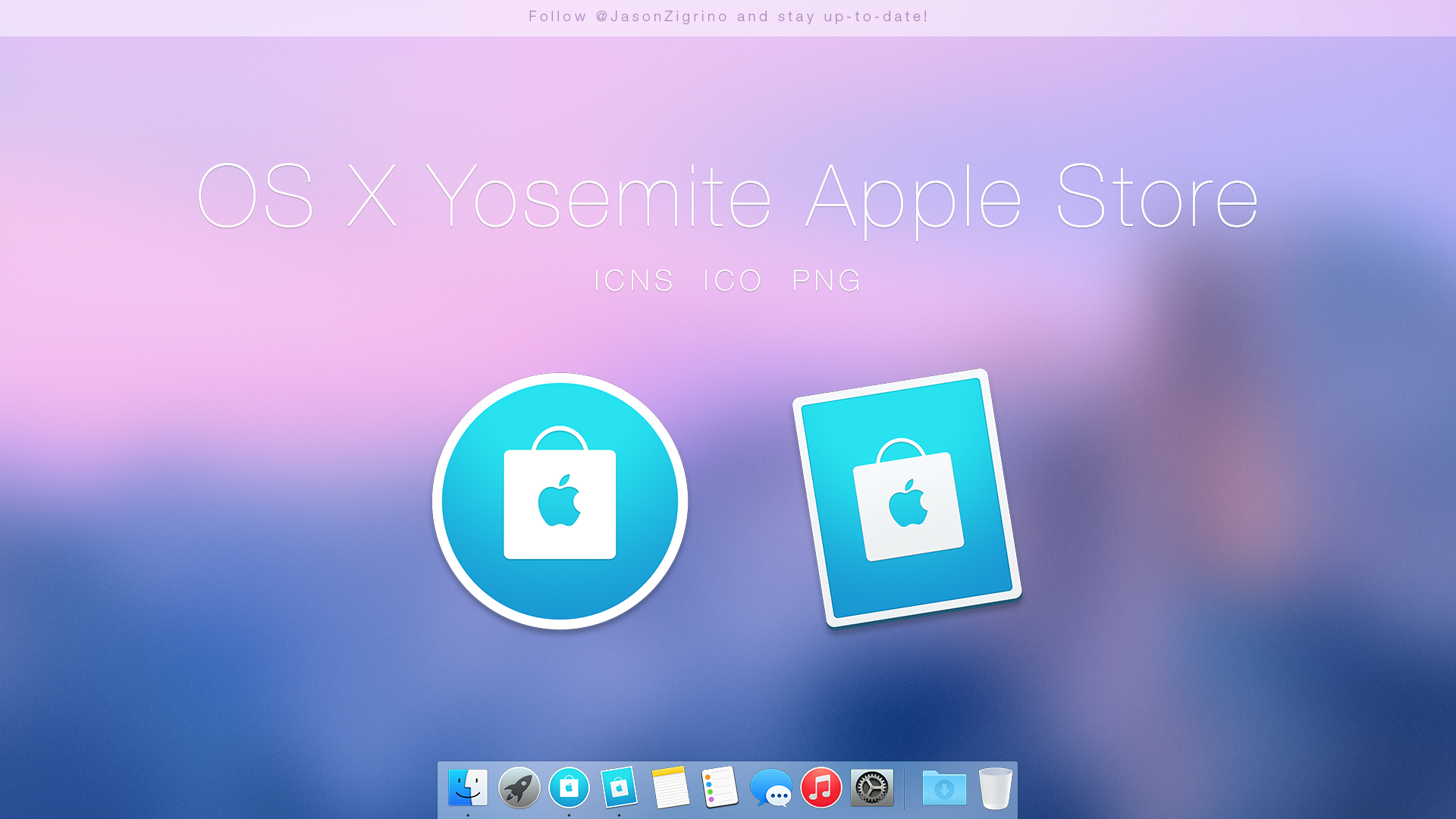Click the running-app indicator dot under Finder
1456x819 pixels.
click(x=468, y=814)
